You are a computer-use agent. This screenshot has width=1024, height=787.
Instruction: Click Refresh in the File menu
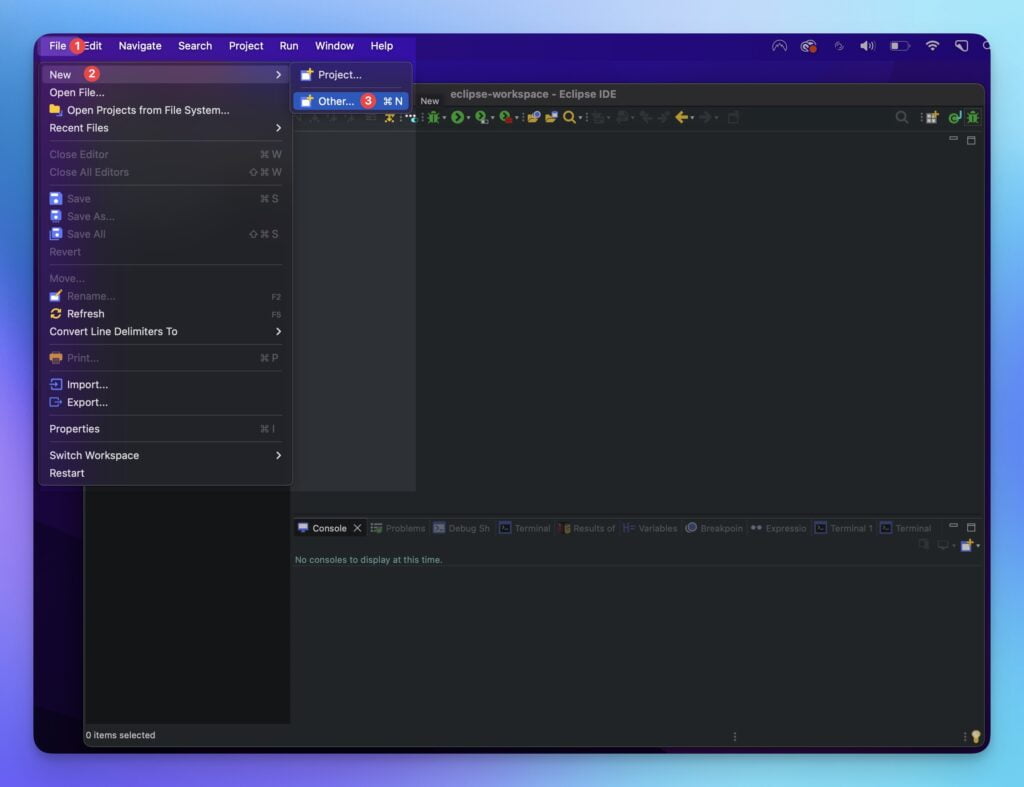pos(165,313)
